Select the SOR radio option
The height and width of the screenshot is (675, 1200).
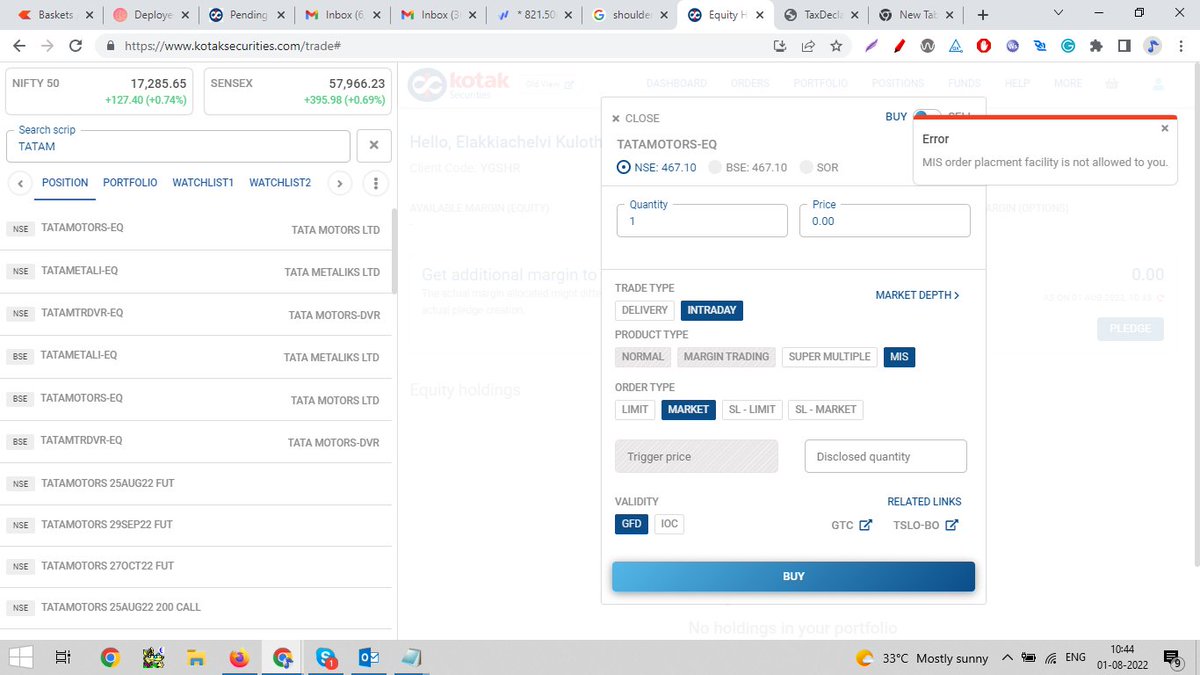[x=806, y=168]
